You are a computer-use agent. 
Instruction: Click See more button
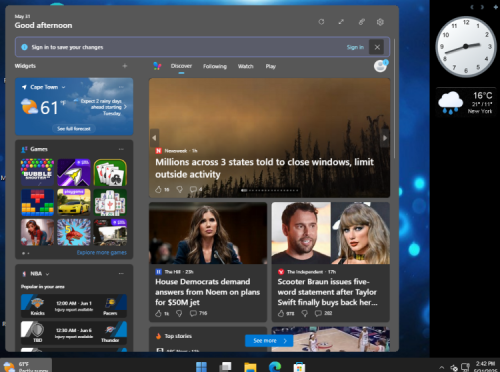(269, 341)
